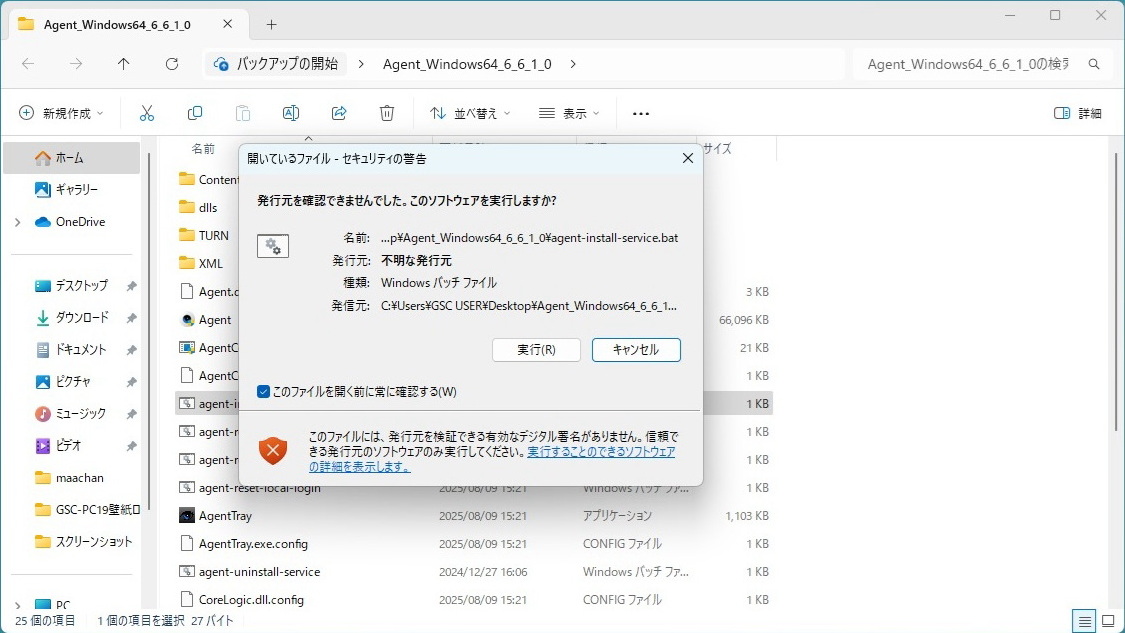Click the Copy icon in toolbar
This screenshot has height=633, width=1125.
[x=194, y=113]
